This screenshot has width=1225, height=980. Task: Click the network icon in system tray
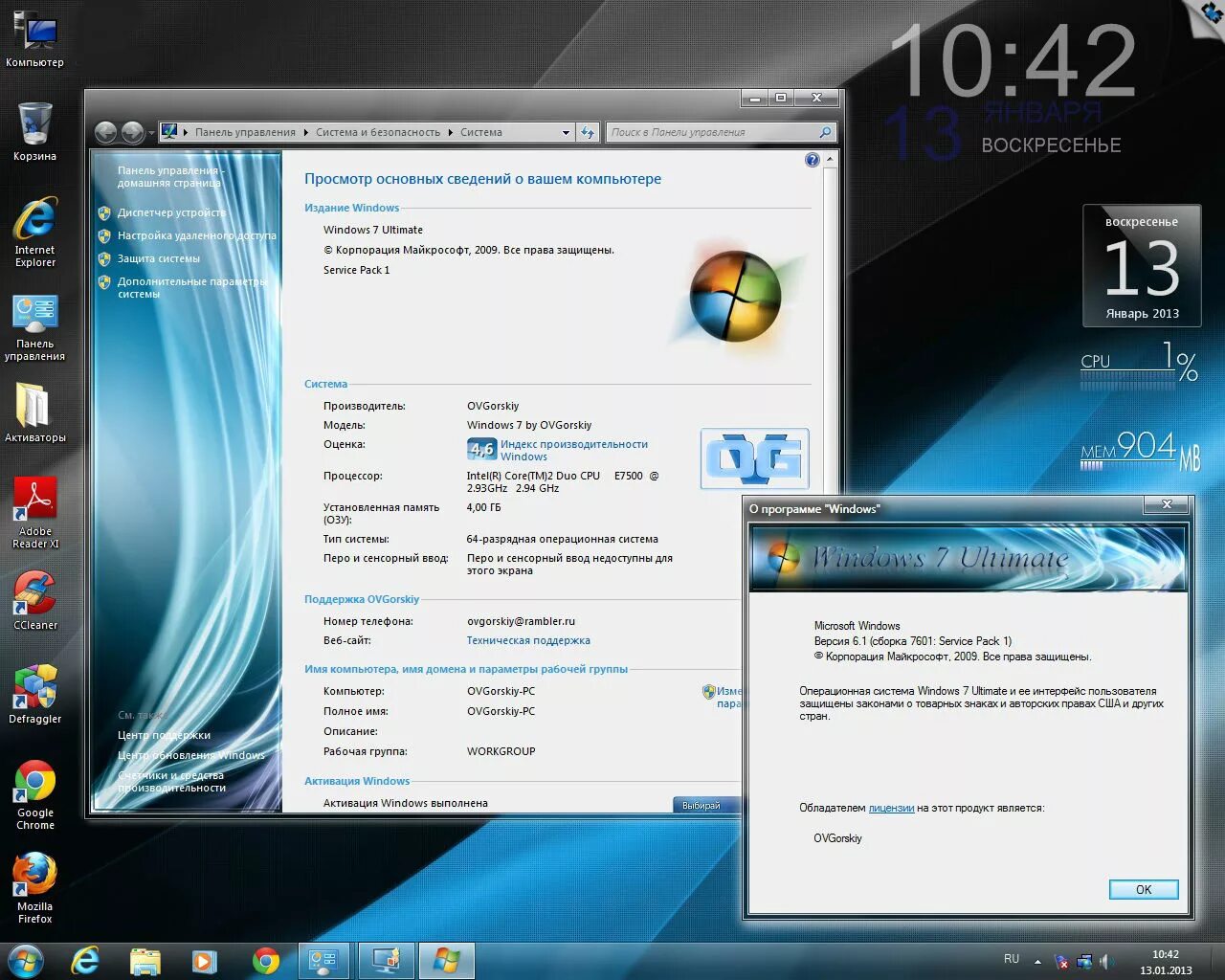point(1083,961)
